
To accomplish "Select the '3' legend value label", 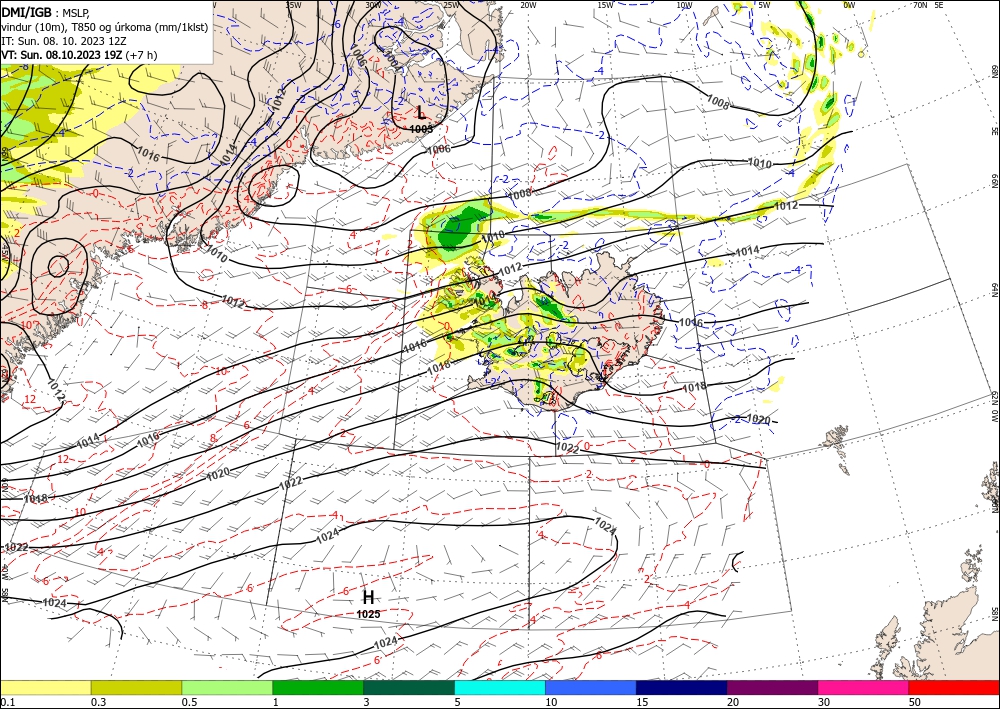I will (x=367, y=702).
